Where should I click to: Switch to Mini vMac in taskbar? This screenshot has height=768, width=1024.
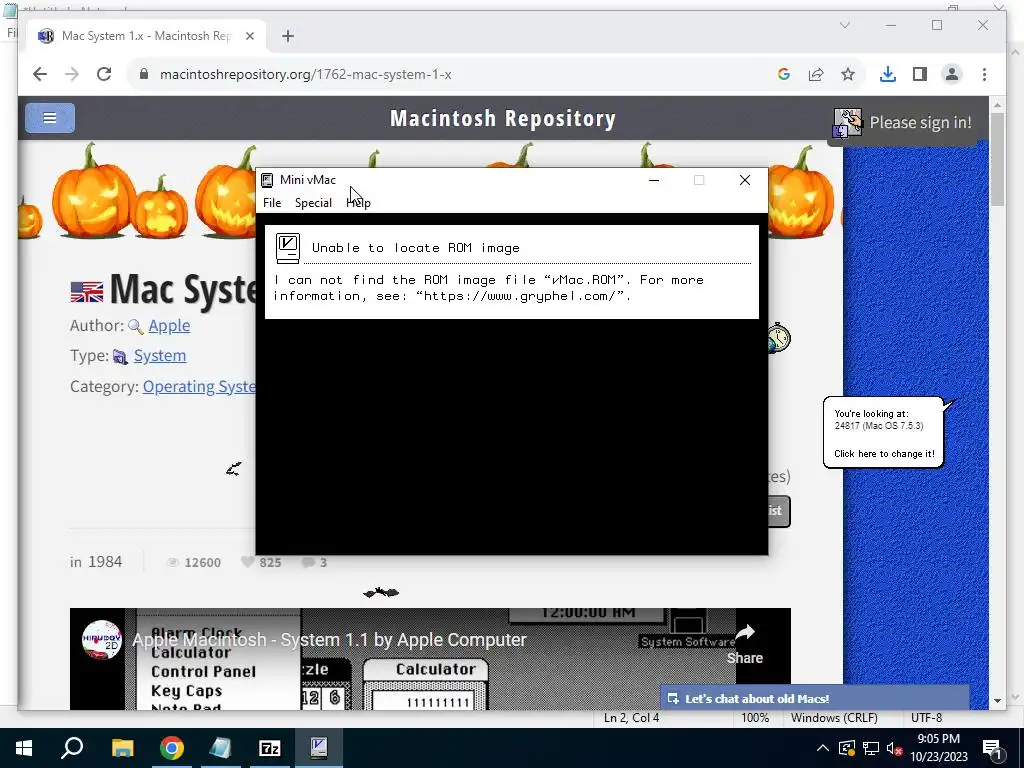(319, 748)
